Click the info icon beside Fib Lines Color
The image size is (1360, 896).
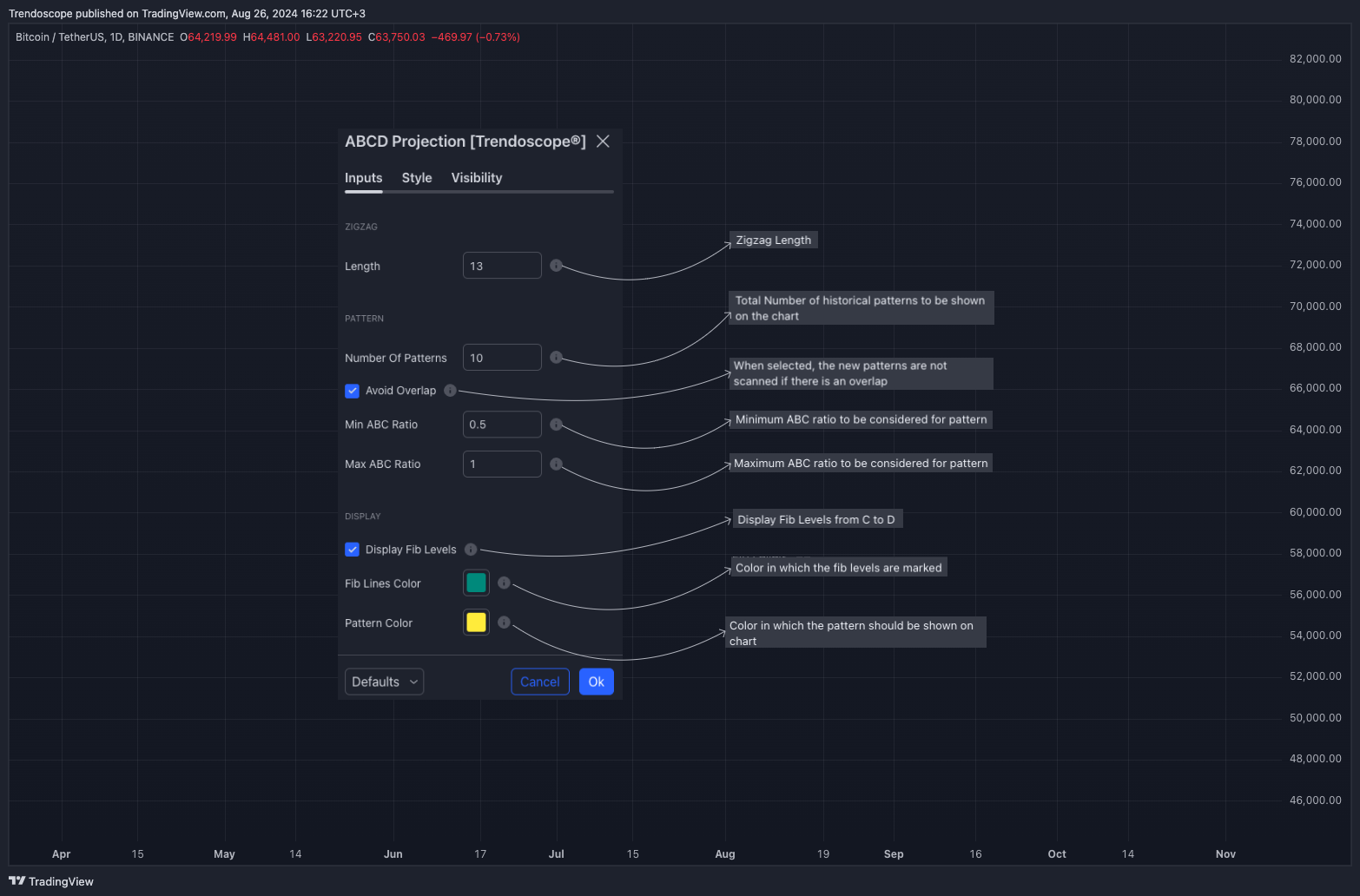(x=504, y=583)
